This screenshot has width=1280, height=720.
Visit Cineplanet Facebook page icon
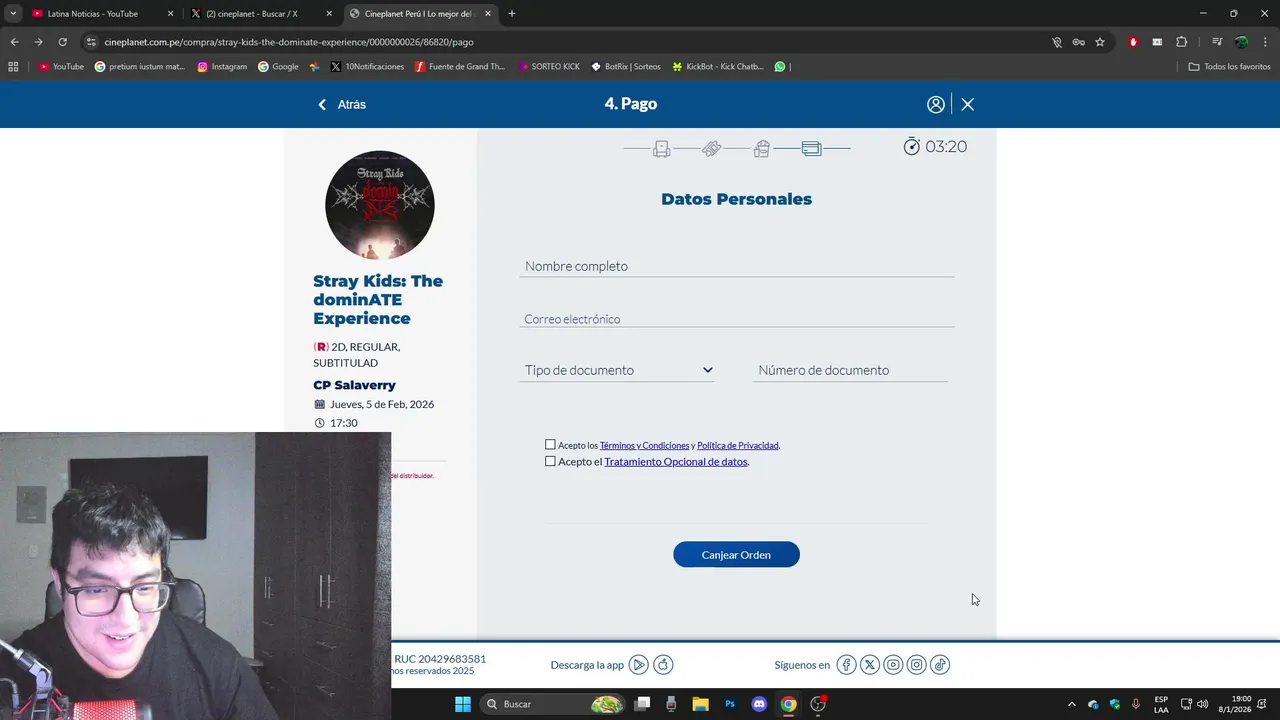tap(846, 665)
